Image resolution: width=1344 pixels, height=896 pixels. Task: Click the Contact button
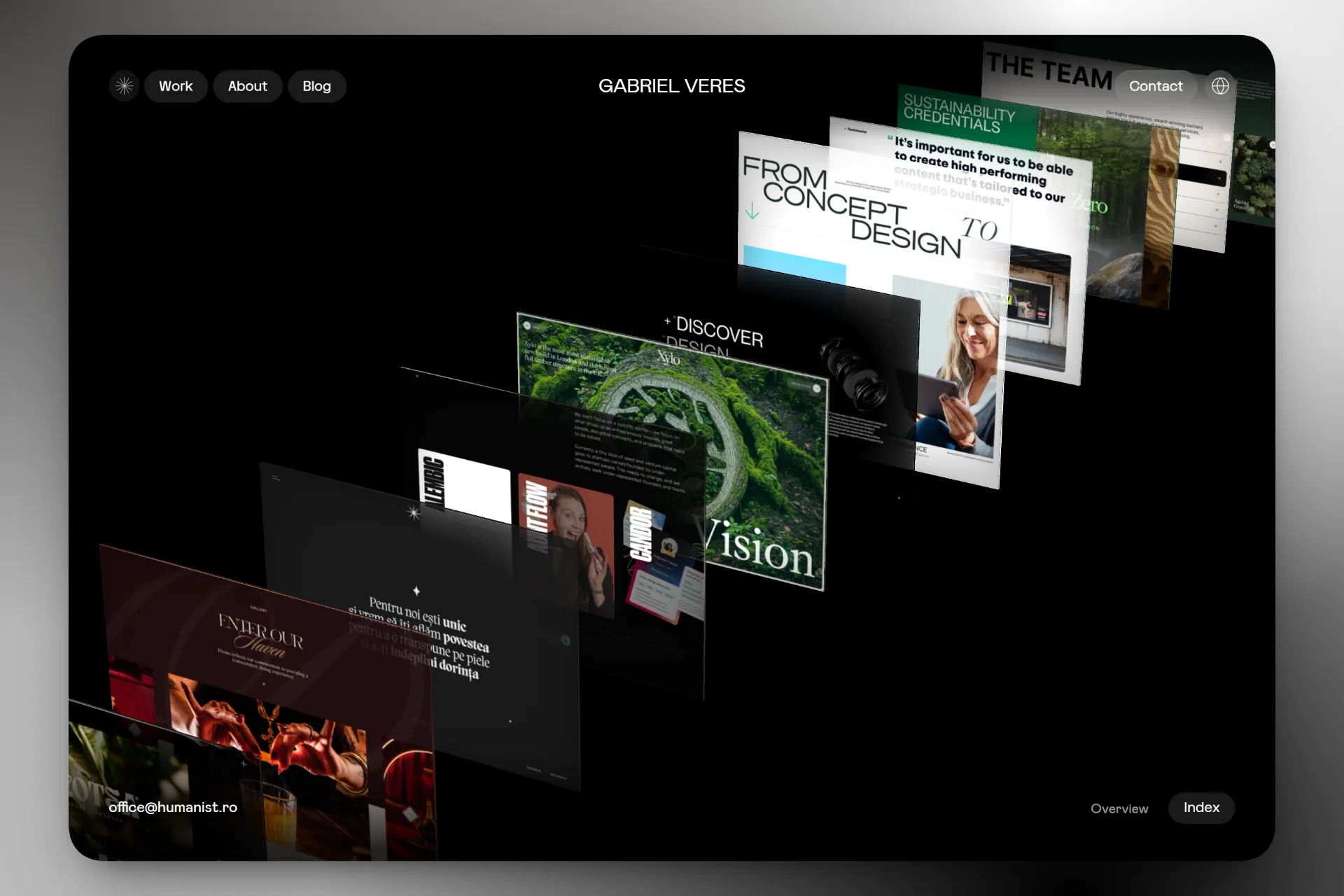coord(1155,86)
